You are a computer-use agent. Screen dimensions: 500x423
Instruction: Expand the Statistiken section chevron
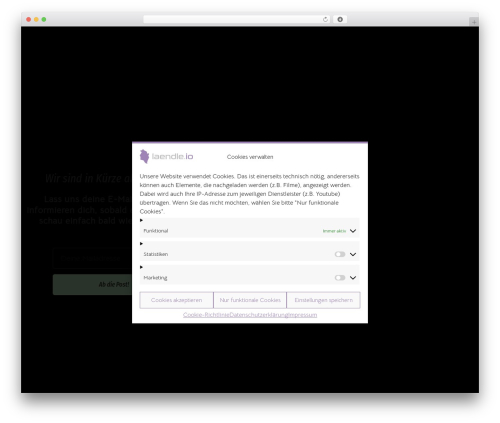(353, 254)
